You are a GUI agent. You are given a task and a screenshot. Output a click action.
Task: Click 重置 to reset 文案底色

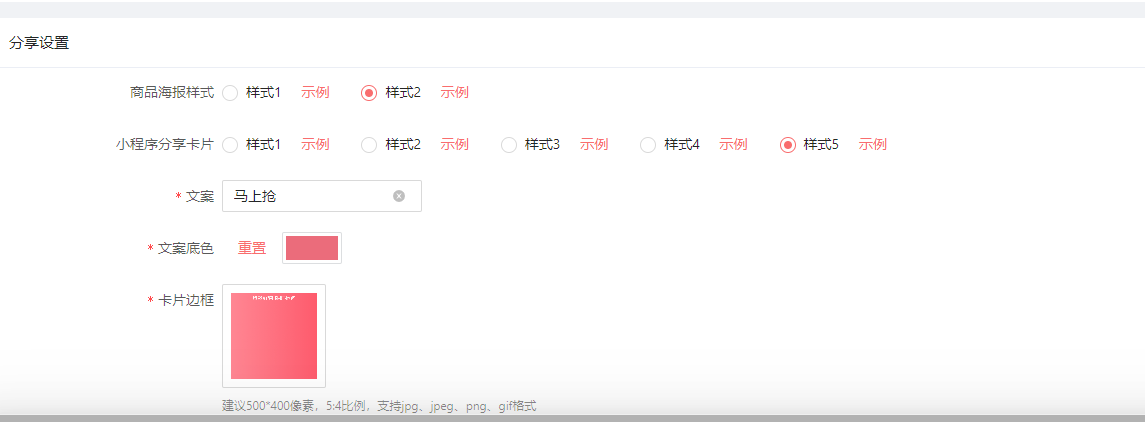tap(252, 248)
